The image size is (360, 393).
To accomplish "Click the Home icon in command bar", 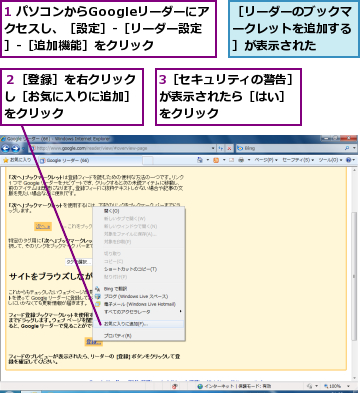I will tap(200, 160).
